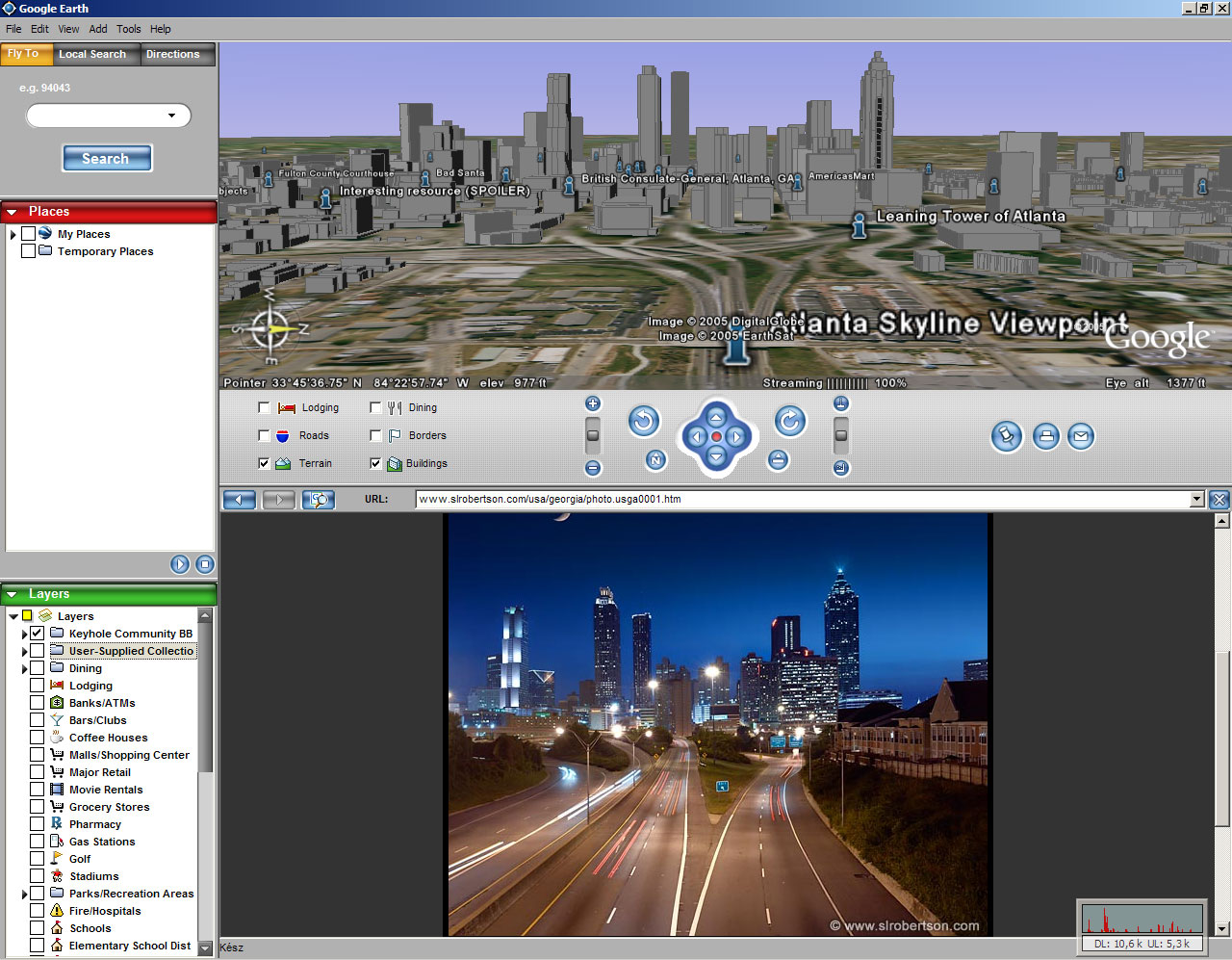Screen dimensions: 1232x960
Task: Pan the view downward
Action: click(716, 456)
